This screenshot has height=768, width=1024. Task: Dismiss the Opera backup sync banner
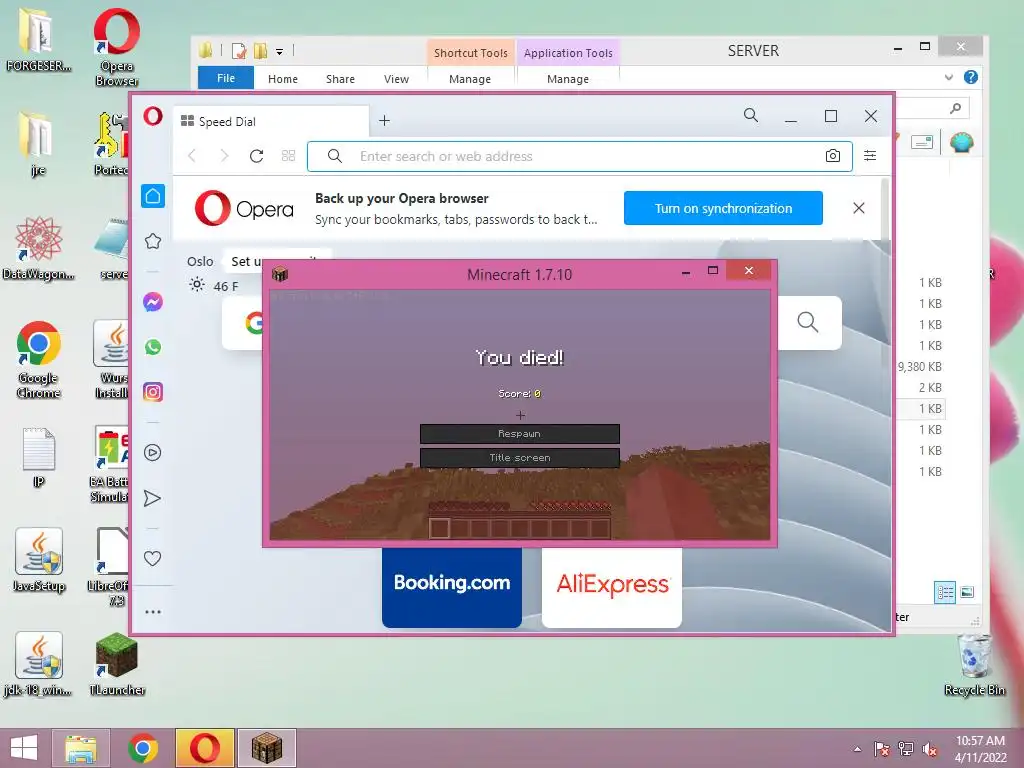pyautogui.click(x=859, y=208)
